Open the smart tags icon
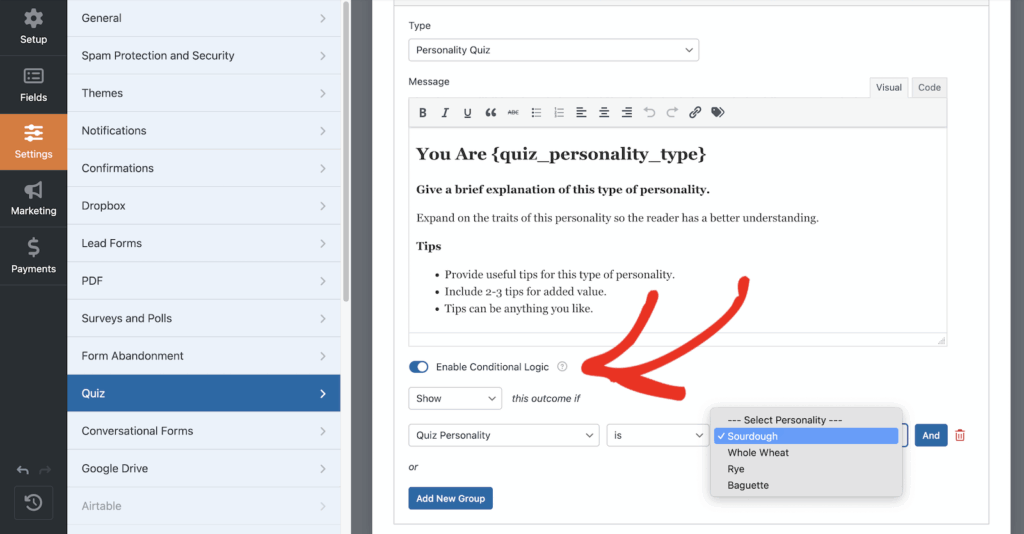This screenshot has width=1024, height=534. pyautogui.click(x=718, y=113)
